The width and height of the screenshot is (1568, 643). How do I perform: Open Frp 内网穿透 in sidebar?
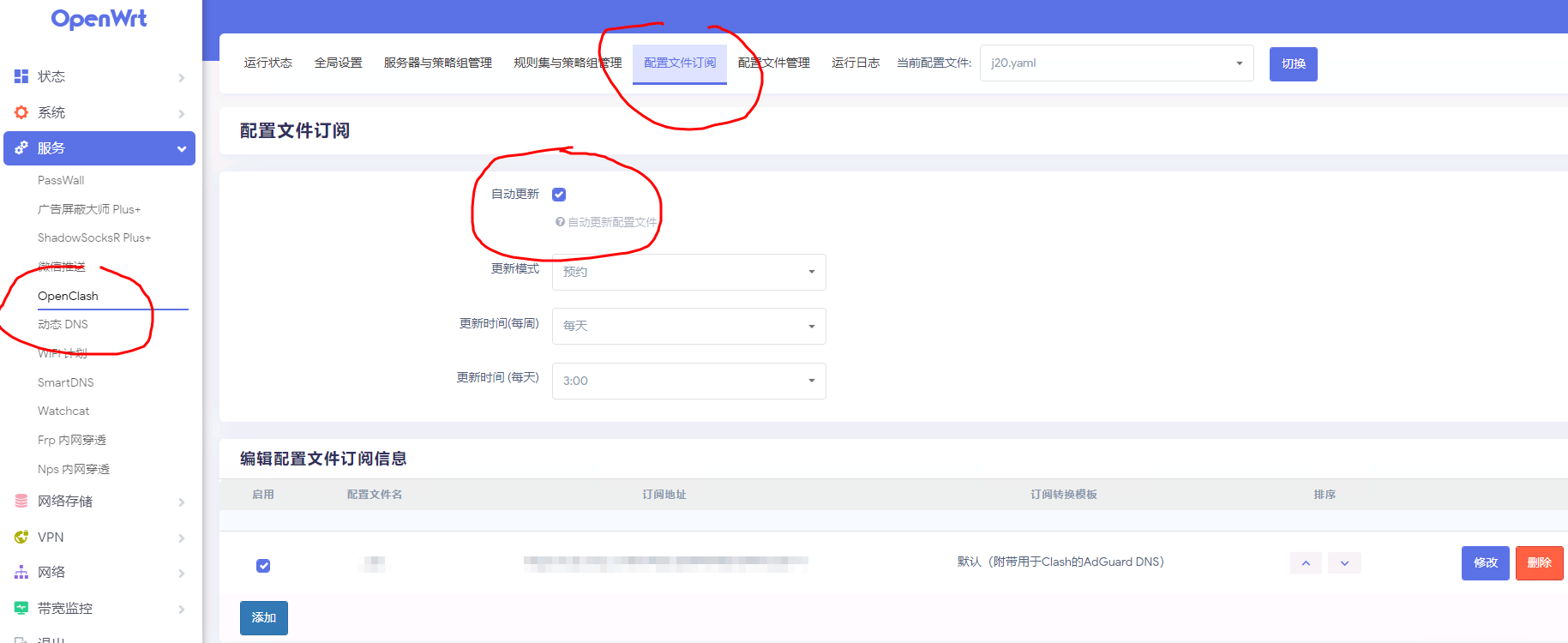coord(72,440)
